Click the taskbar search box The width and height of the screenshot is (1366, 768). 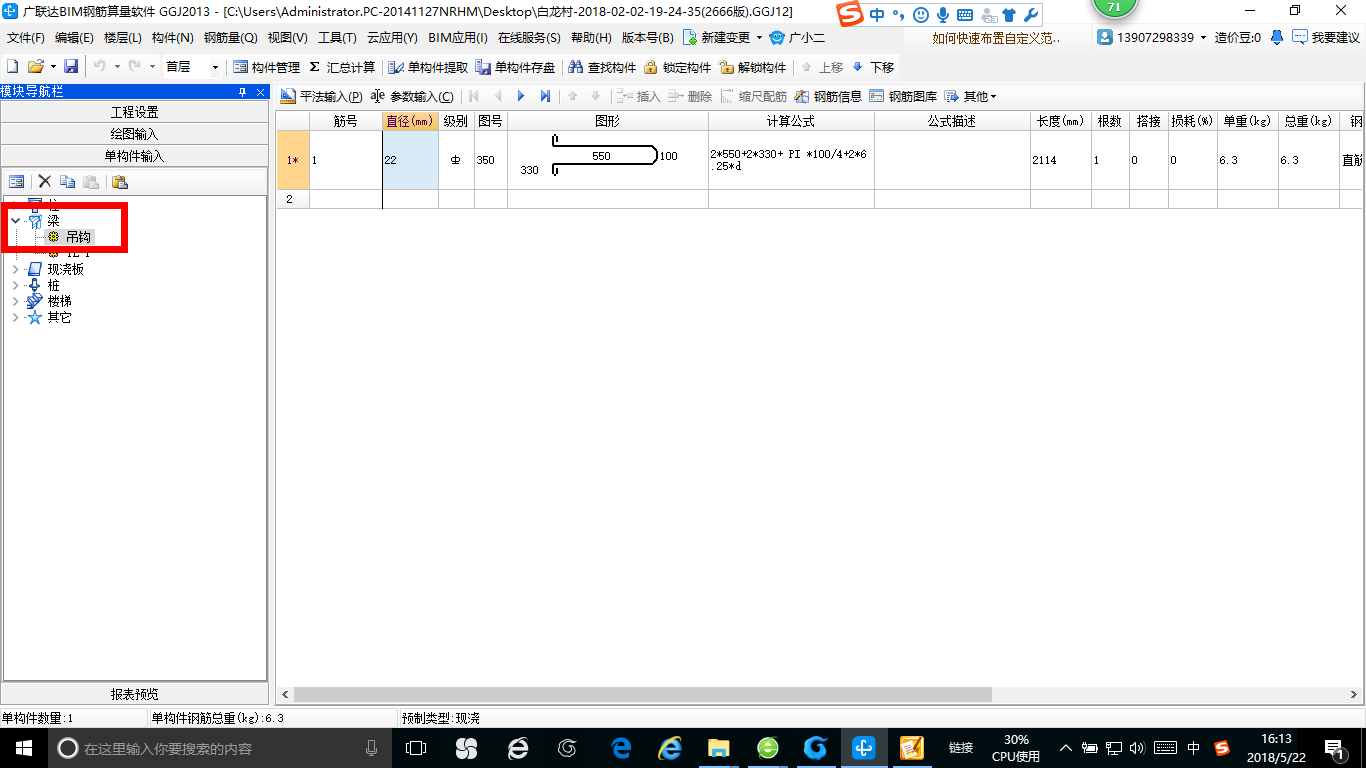coord(218,748)
